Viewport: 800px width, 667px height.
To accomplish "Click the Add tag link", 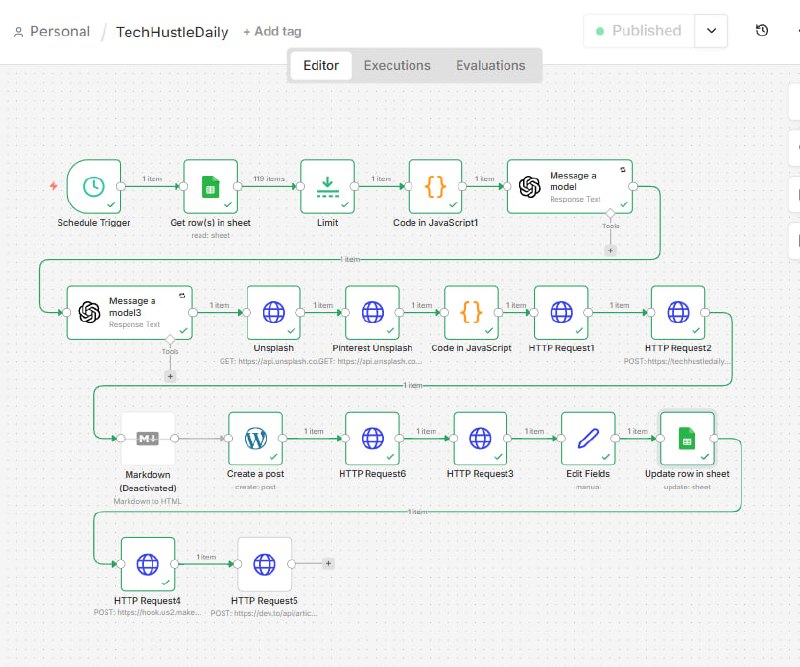I will point(272,32).
